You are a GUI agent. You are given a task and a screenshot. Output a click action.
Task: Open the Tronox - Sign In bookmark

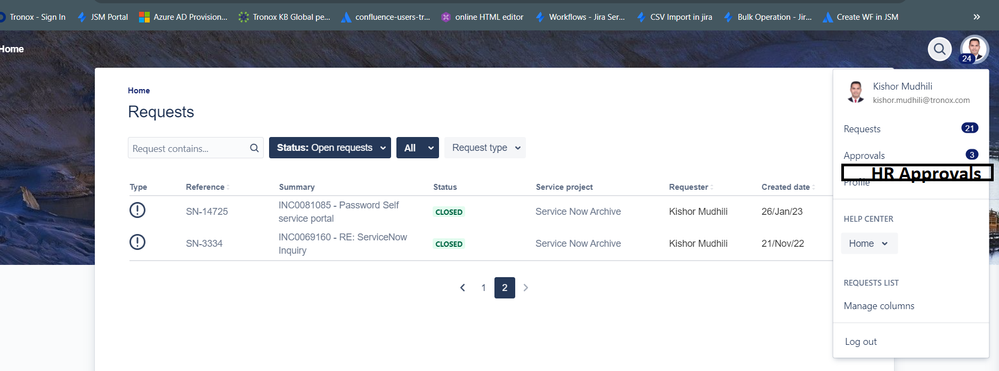point(33,17)
